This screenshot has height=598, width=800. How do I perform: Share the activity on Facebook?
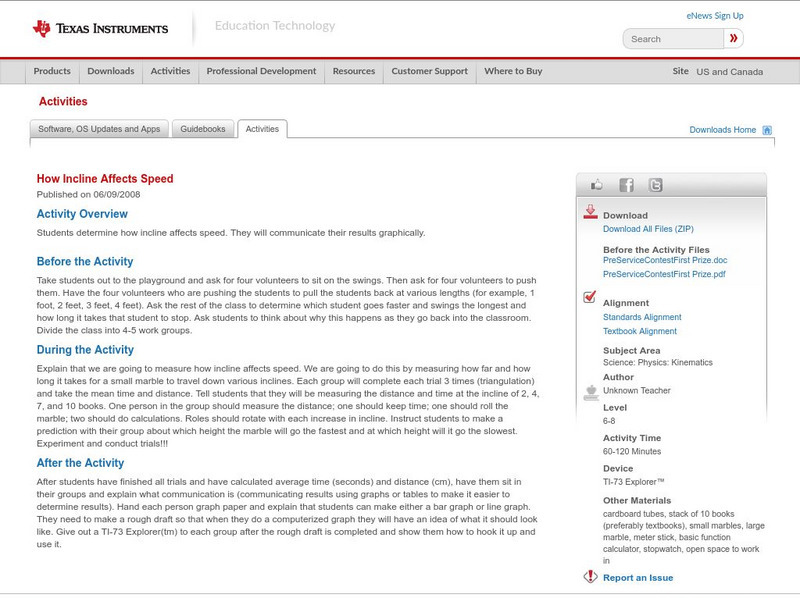(x=626, y=185)
